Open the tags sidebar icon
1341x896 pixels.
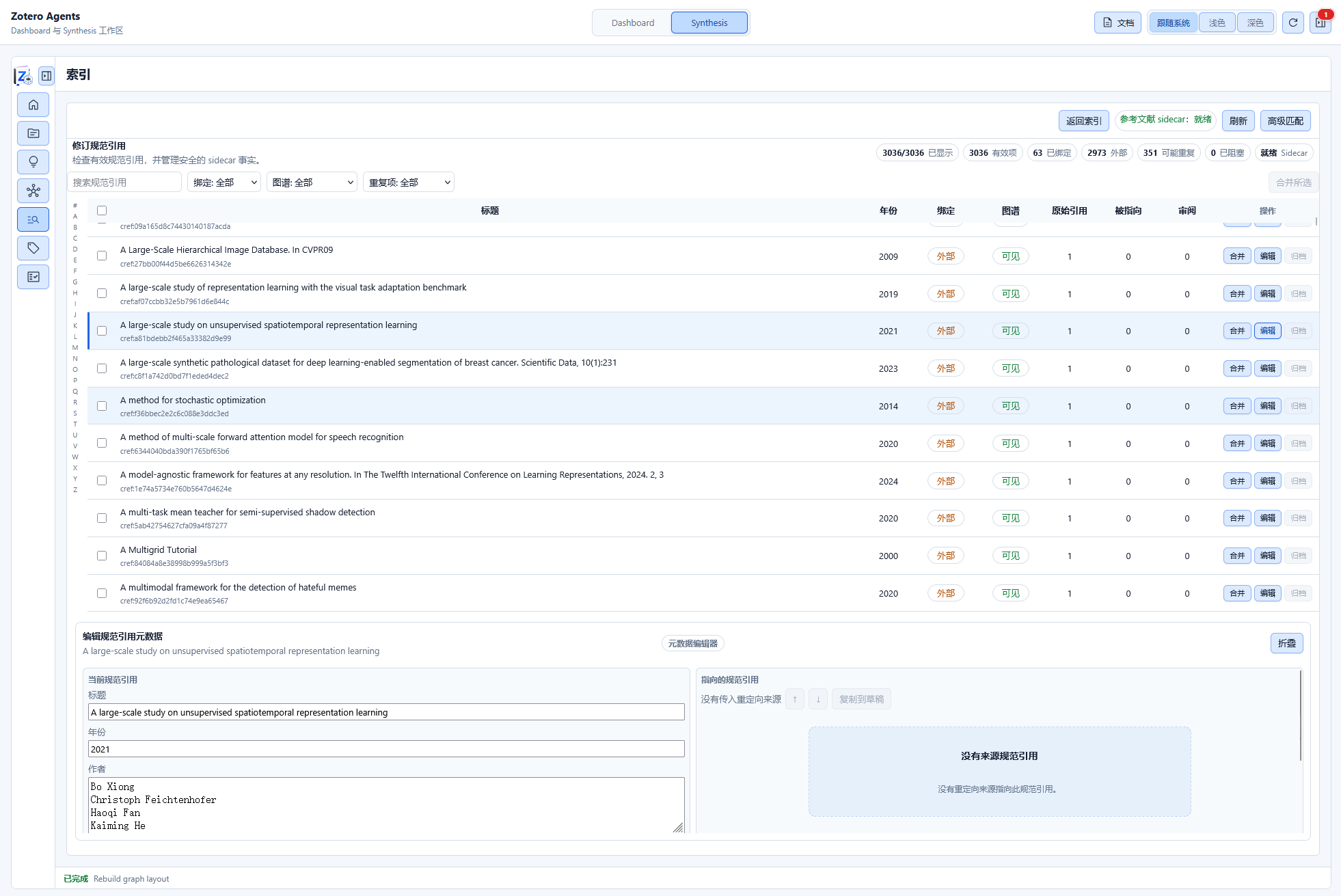33,248
